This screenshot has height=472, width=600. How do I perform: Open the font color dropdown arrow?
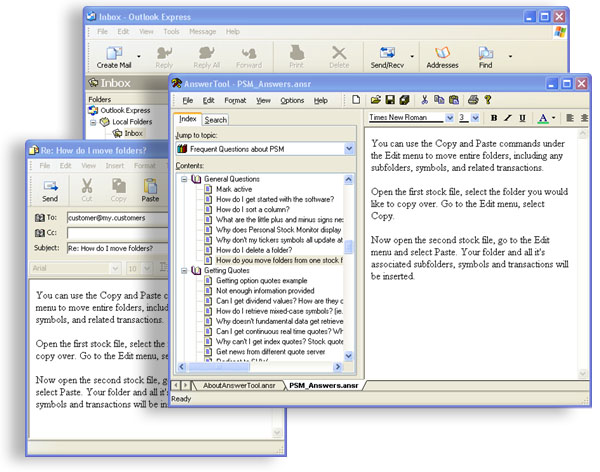click(554, 118)
